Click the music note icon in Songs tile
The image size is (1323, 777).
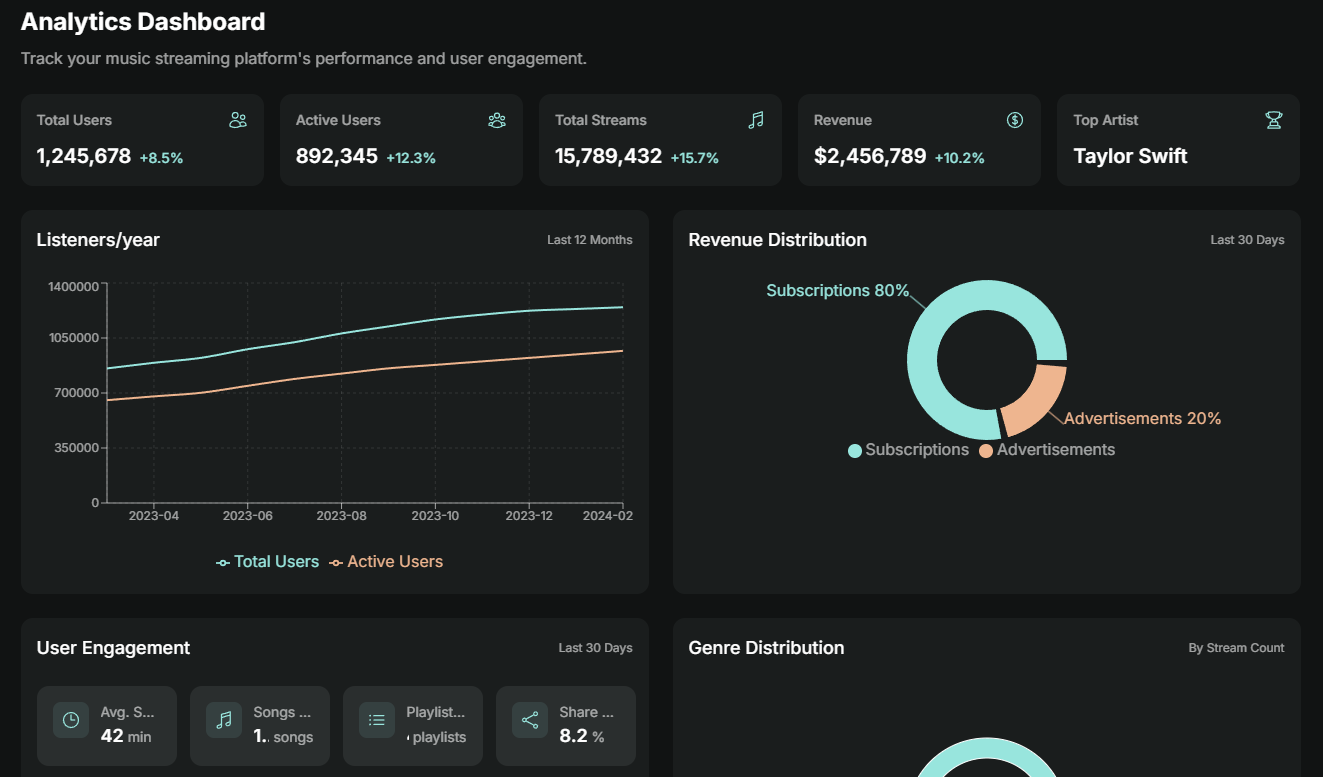coord(224,720)
